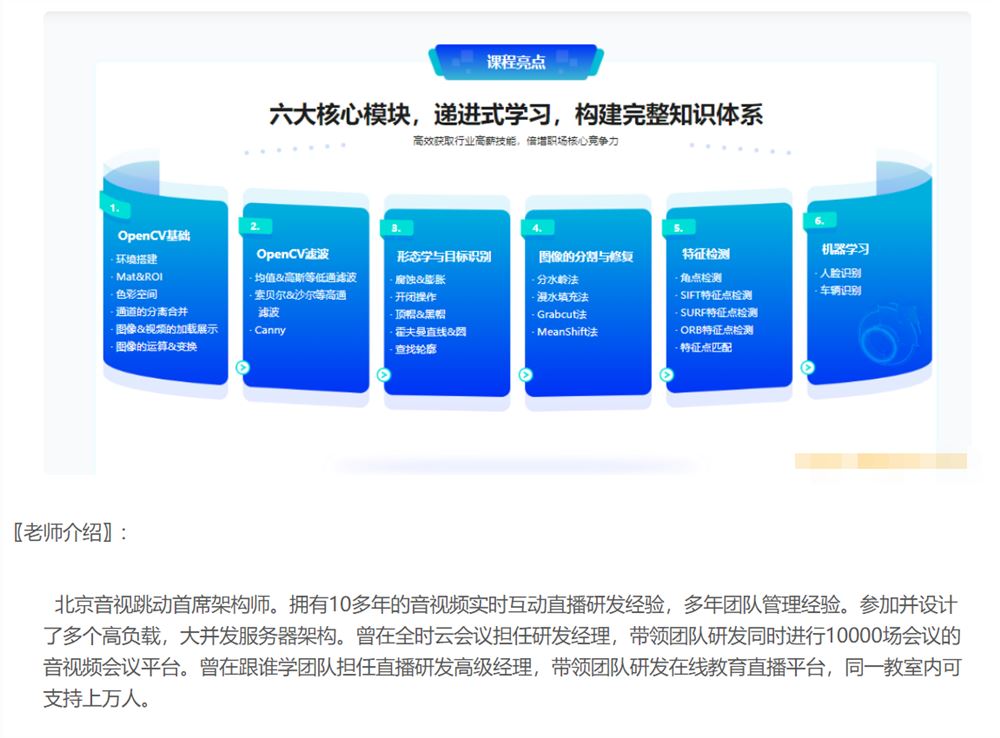
Task: Click the 查找轮廓 list item
Action: (416, 349)
